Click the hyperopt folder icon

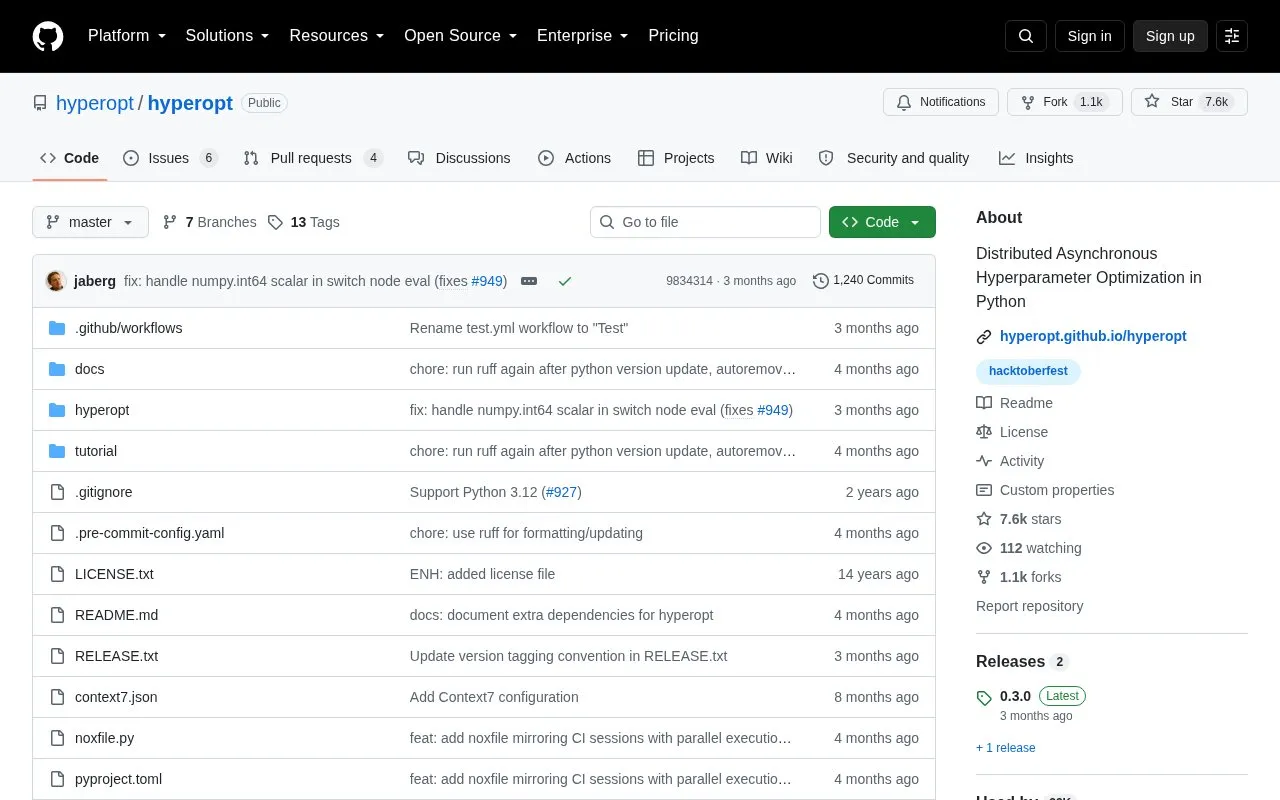pos(57,410)
